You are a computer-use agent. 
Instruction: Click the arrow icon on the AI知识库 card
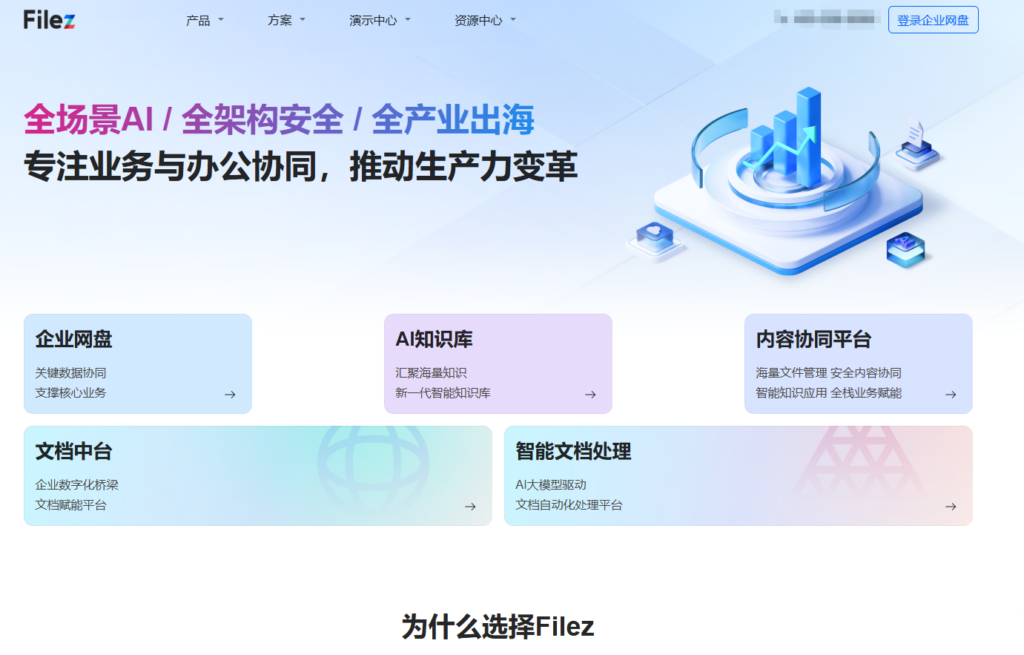tap(591, 395)
